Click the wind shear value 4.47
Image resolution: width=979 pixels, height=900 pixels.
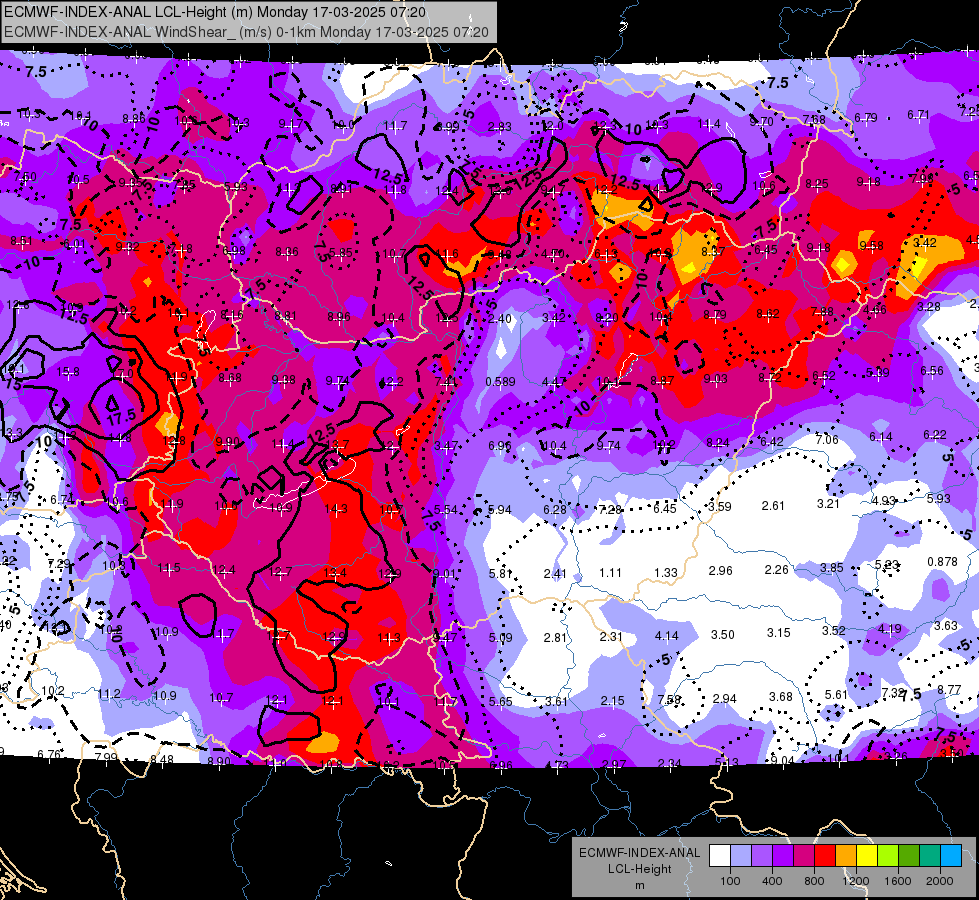(x=554, y=381)
